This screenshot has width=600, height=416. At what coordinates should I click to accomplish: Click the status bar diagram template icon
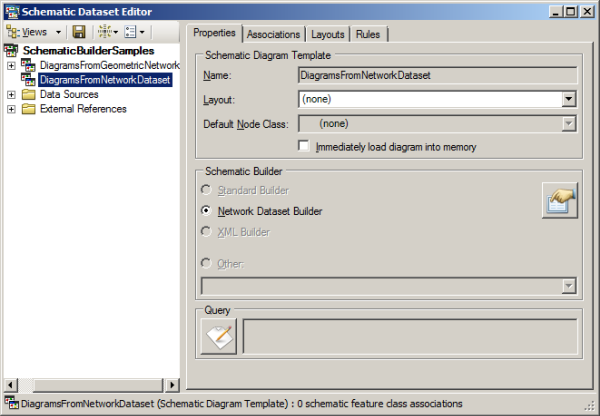point(12,403)
